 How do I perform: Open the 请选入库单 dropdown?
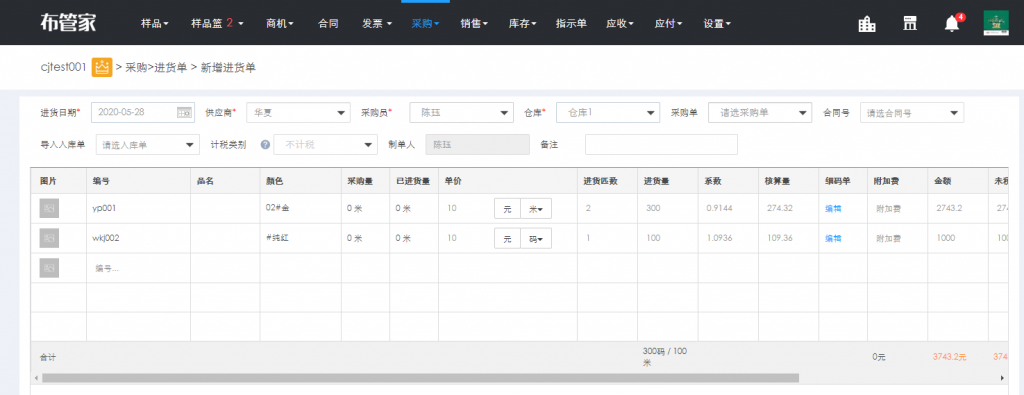pyautogui.click(x=148, y=144)
